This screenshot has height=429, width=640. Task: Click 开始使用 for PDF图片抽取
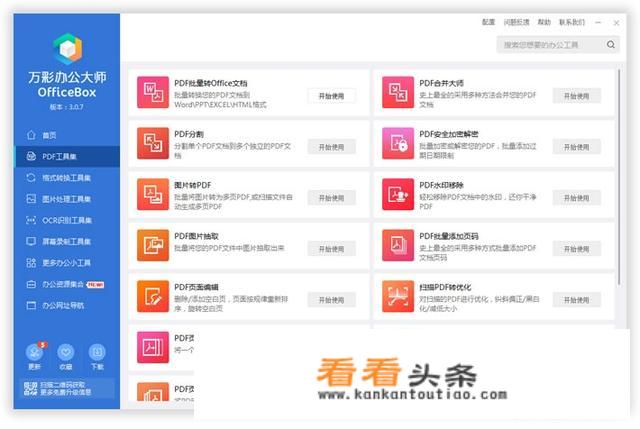point(331,249)
